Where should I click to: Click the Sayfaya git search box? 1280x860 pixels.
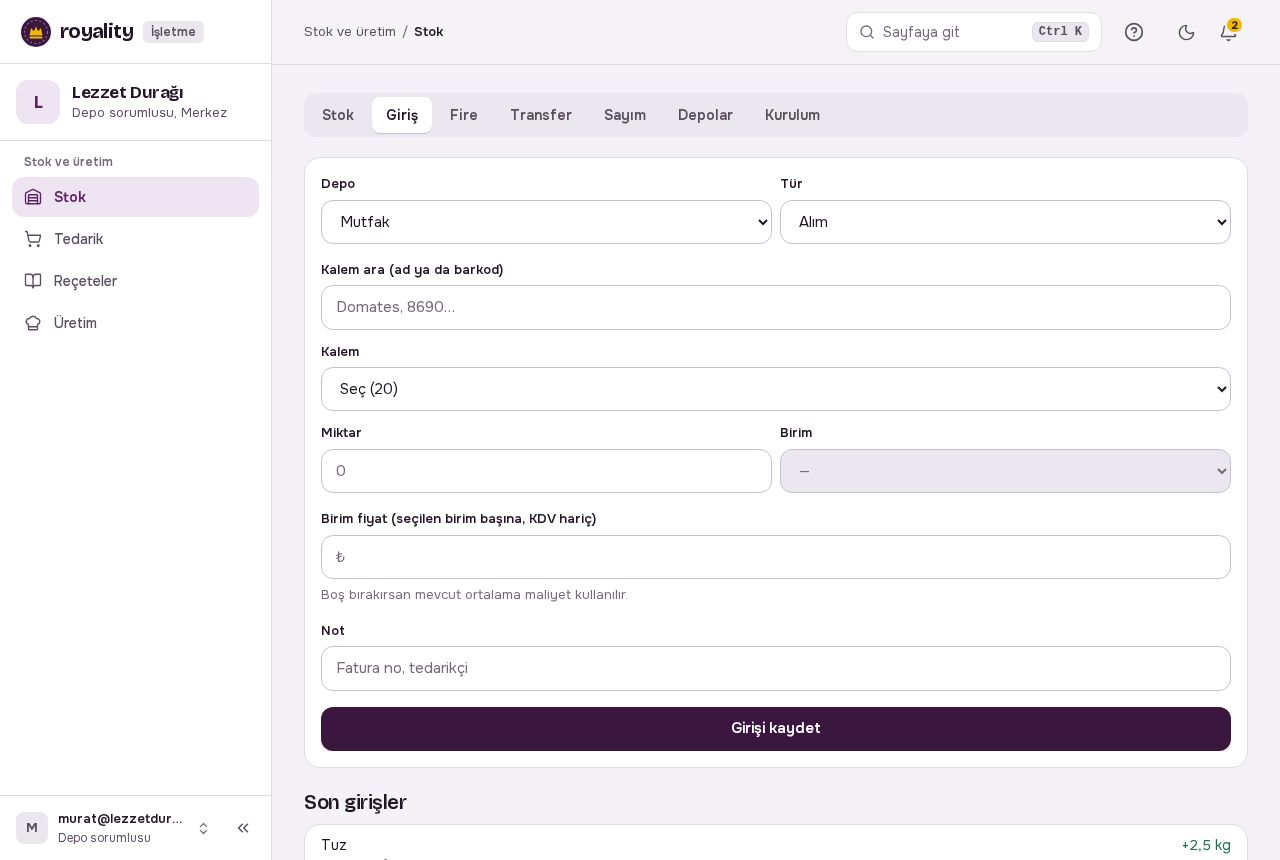click(x=974, y=32)
